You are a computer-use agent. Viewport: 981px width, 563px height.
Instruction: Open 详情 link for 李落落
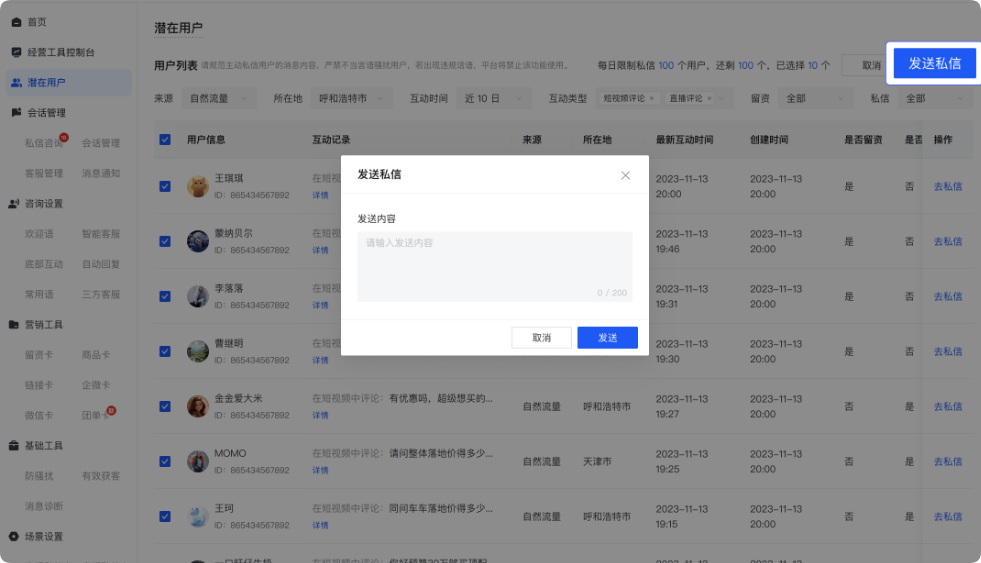[320, 305]
